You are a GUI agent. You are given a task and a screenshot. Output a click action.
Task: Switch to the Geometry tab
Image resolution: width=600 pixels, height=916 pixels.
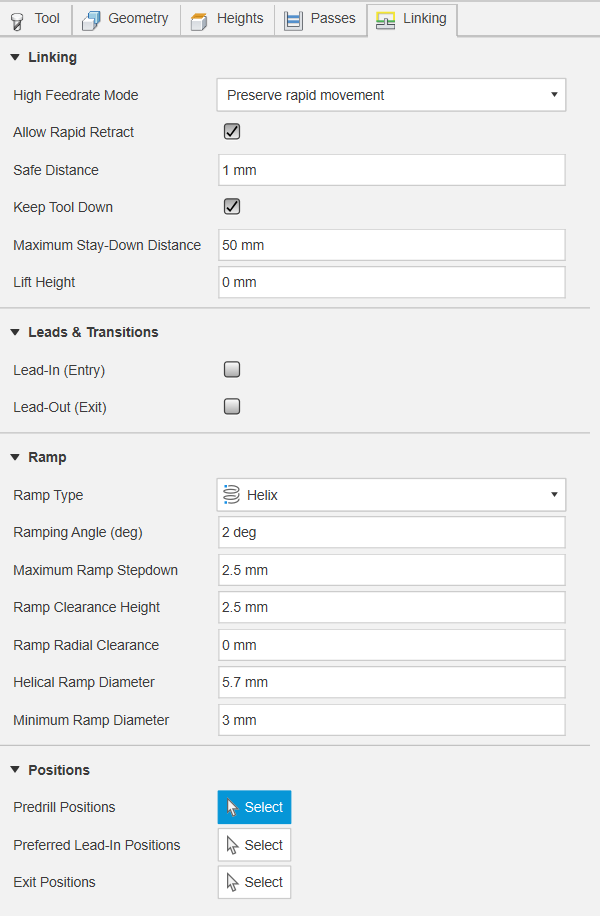coord(126,19)
